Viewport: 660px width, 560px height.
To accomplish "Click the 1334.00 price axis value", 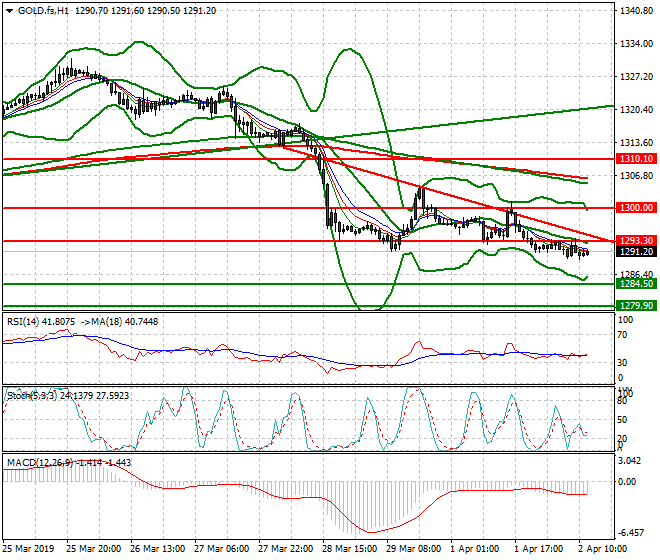I will [x=637, y=44].
